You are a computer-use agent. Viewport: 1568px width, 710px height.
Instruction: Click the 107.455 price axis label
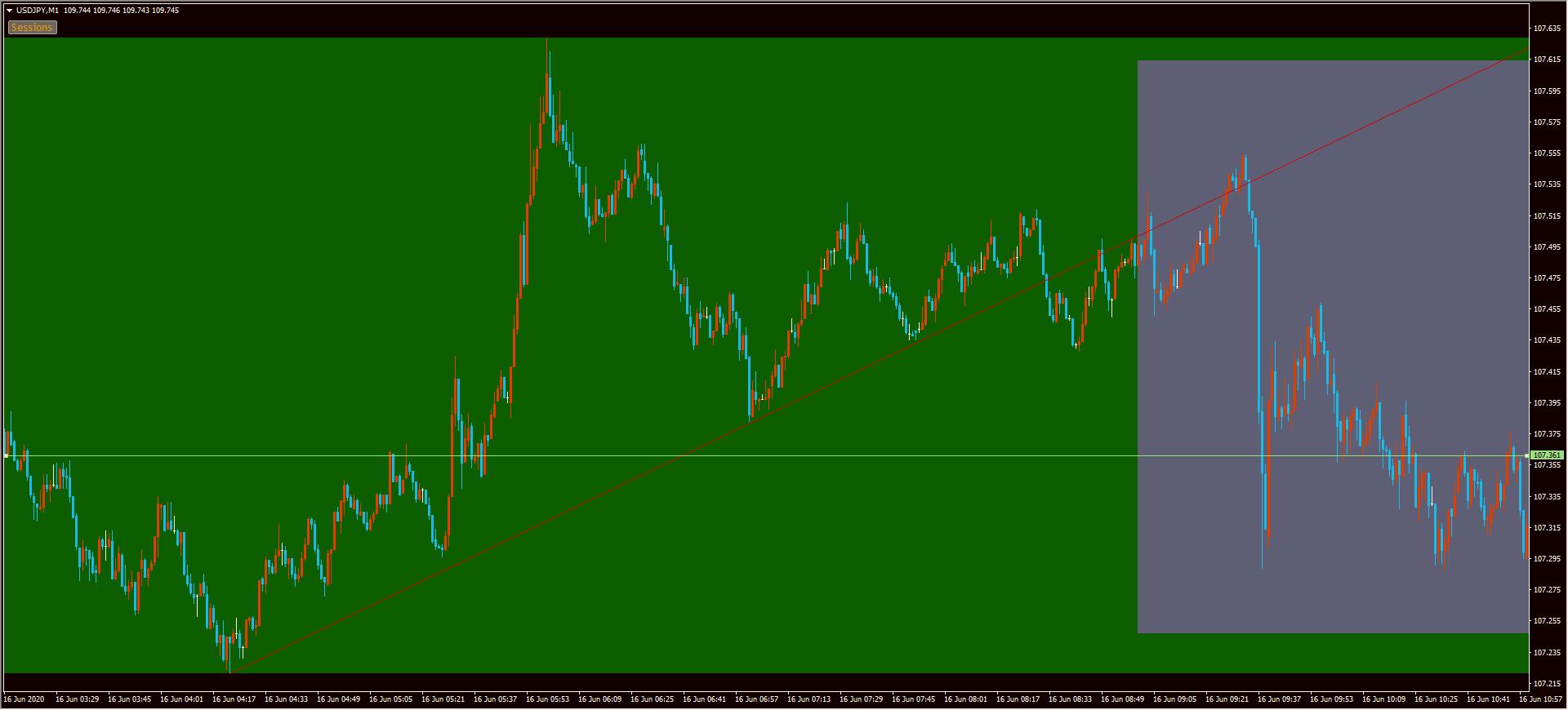click(x=1546, y=309)
